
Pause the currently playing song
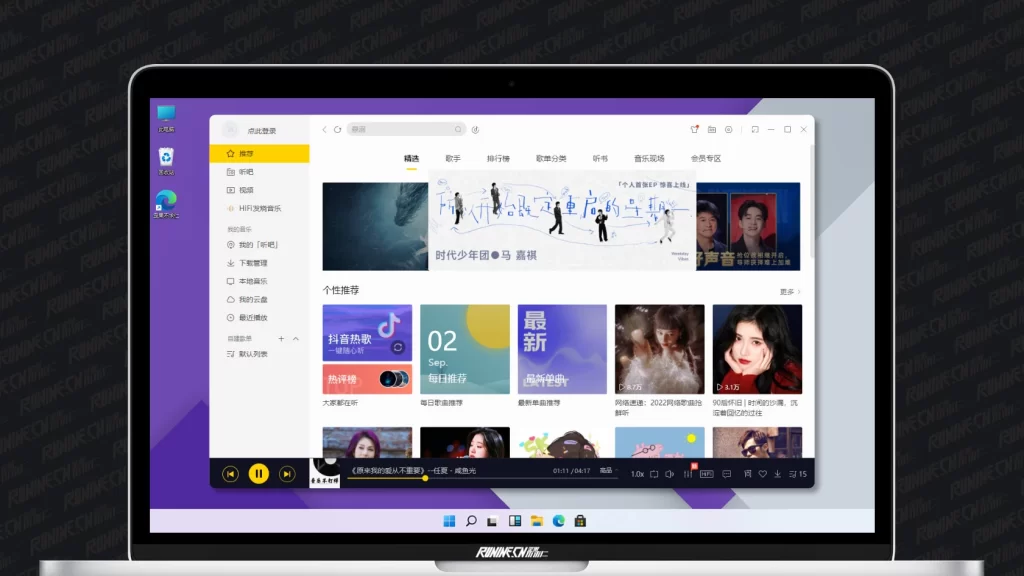(x=259, y=474)
